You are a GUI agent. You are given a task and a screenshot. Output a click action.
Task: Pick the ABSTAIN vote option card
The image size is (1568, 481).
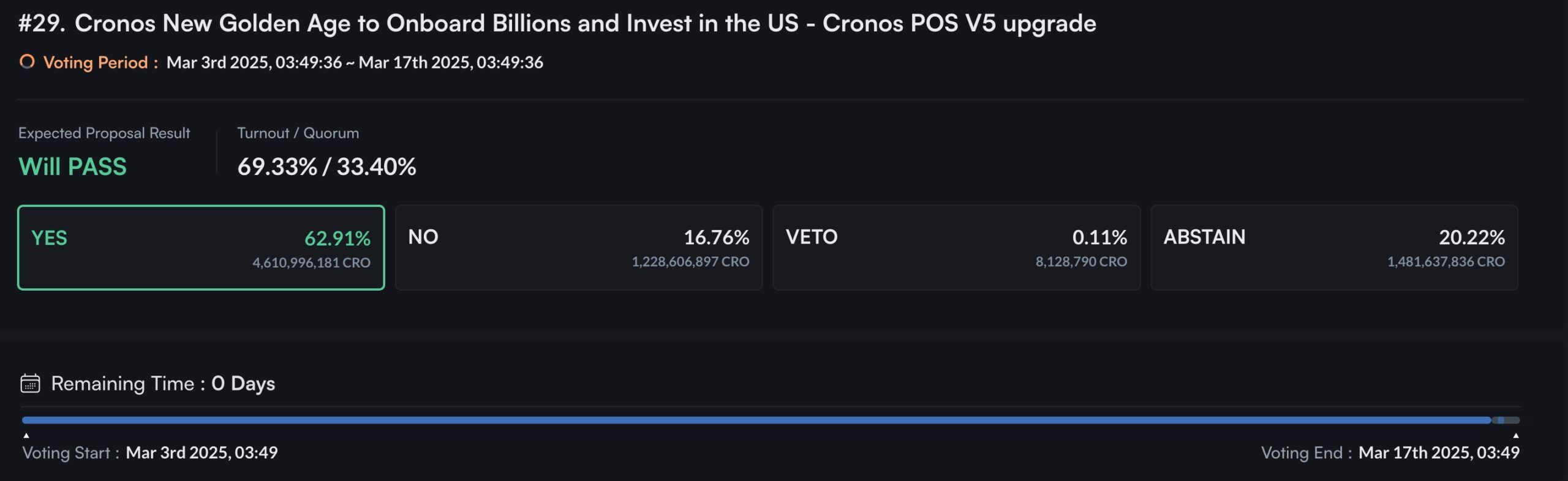[x=1334, y=248]
